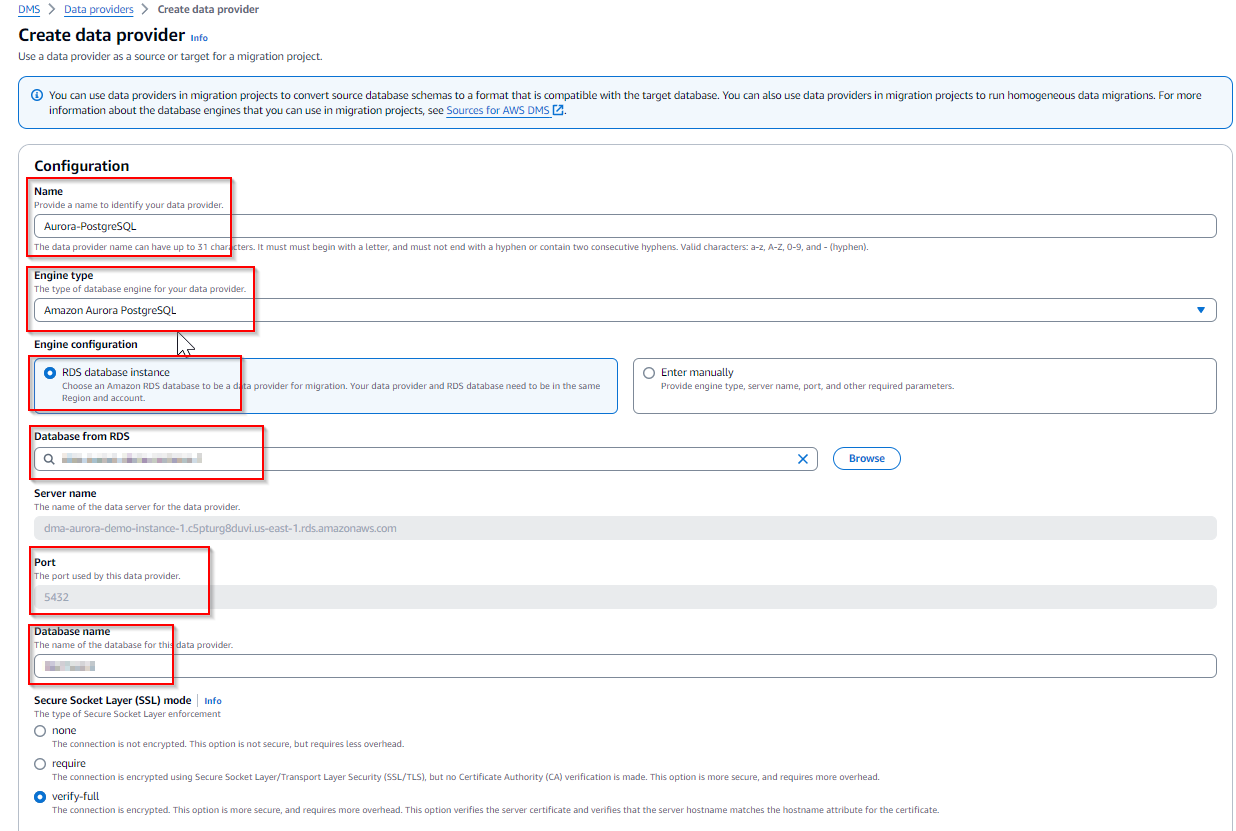The width and height of the screenshot is (1236, 831).
Task: Open the Engine type dropdown
Action: [625, 310]
